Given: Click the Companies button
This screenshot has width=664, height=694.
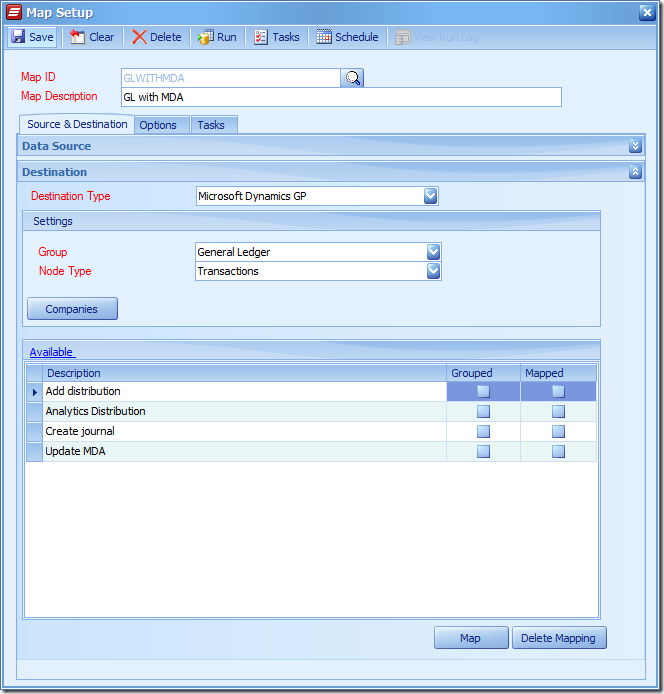Looking at the screenshot, I should (72, 308).
